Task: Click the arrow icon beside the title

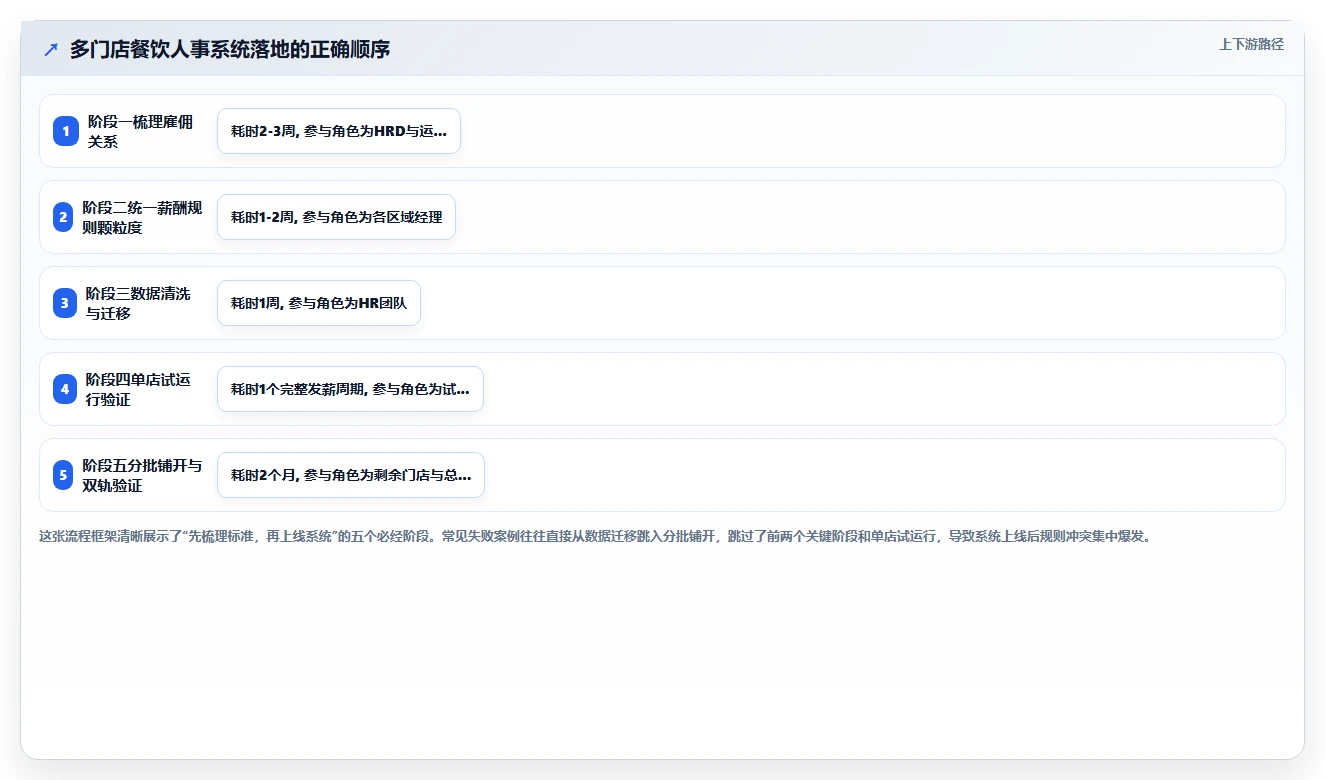Action: pos(51,49)
